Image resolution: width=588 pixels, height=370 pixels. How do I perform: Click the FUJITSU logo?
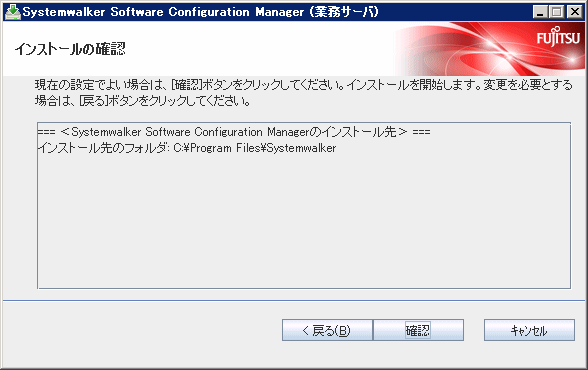pos(558,37)
